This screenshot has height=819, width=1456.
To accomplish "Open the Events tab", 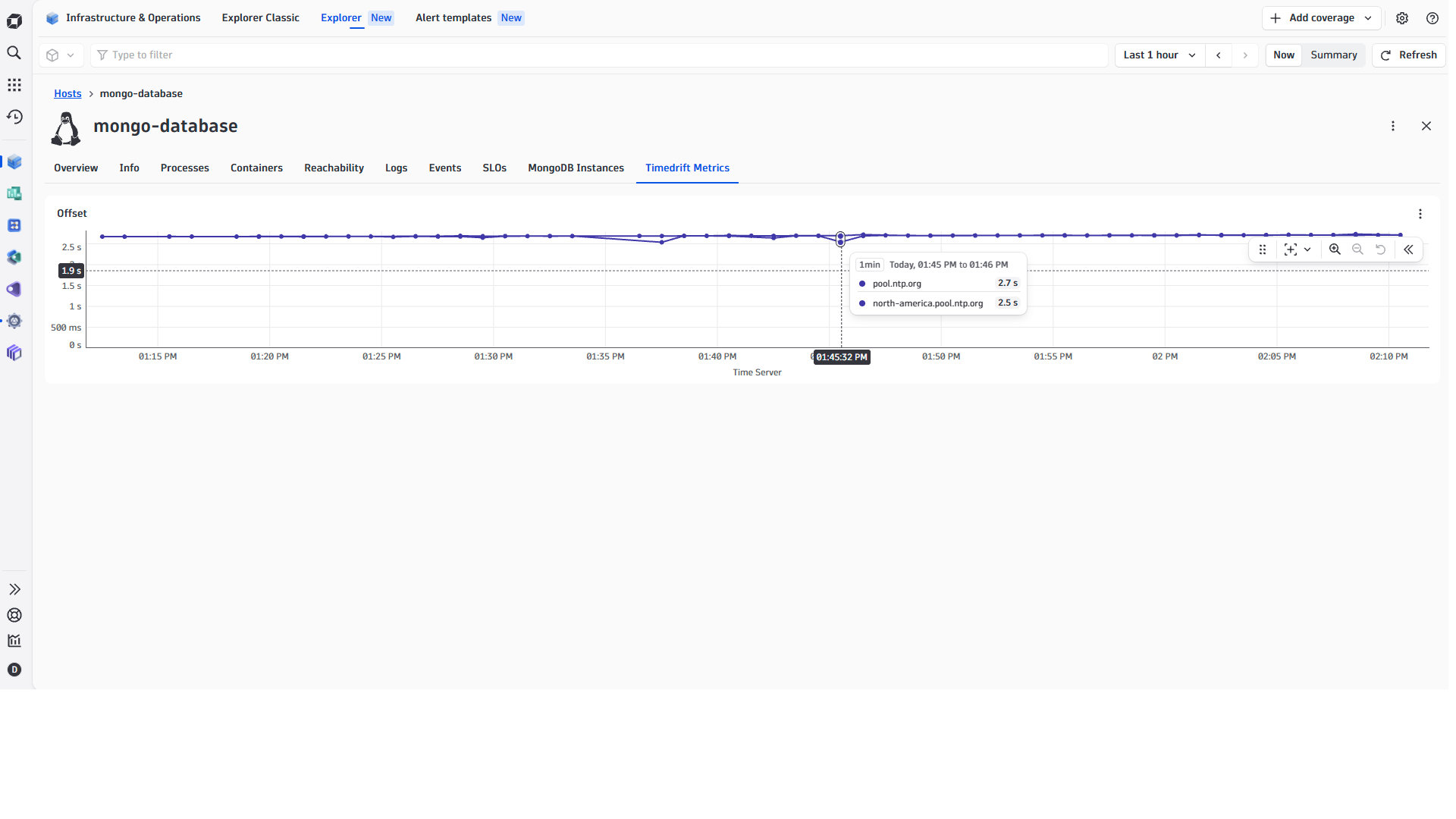I will pos(445,168).
